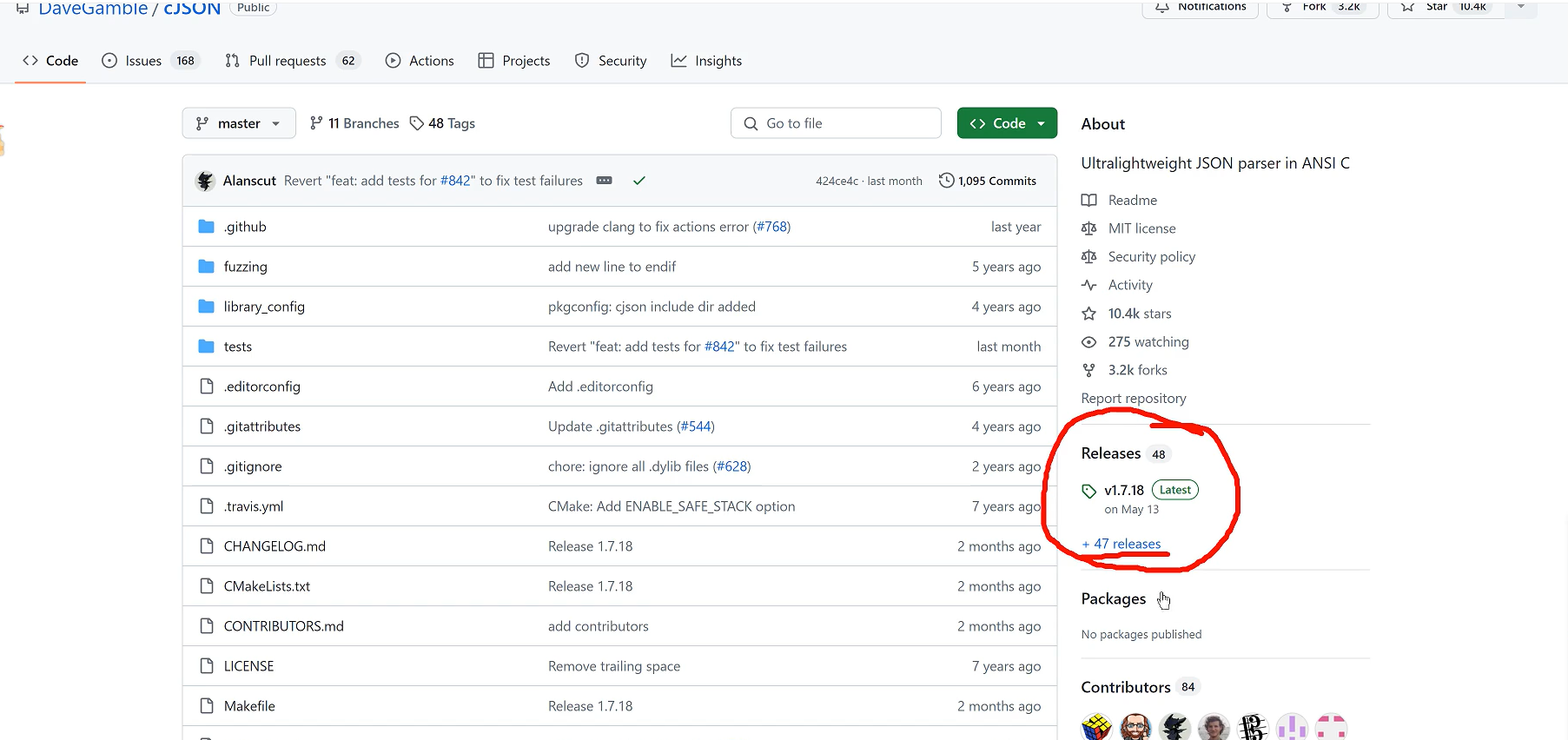Open the Packages heading link
Screen dimensions: 1568x740
(x=1114, y=599)
